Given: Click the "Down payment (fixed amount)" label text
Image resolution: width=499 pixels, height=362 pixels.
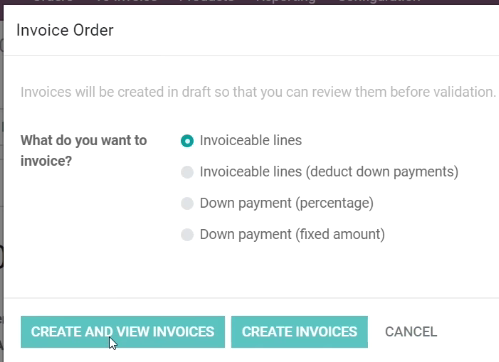Looking at the screenshot, I should [292, 234].
